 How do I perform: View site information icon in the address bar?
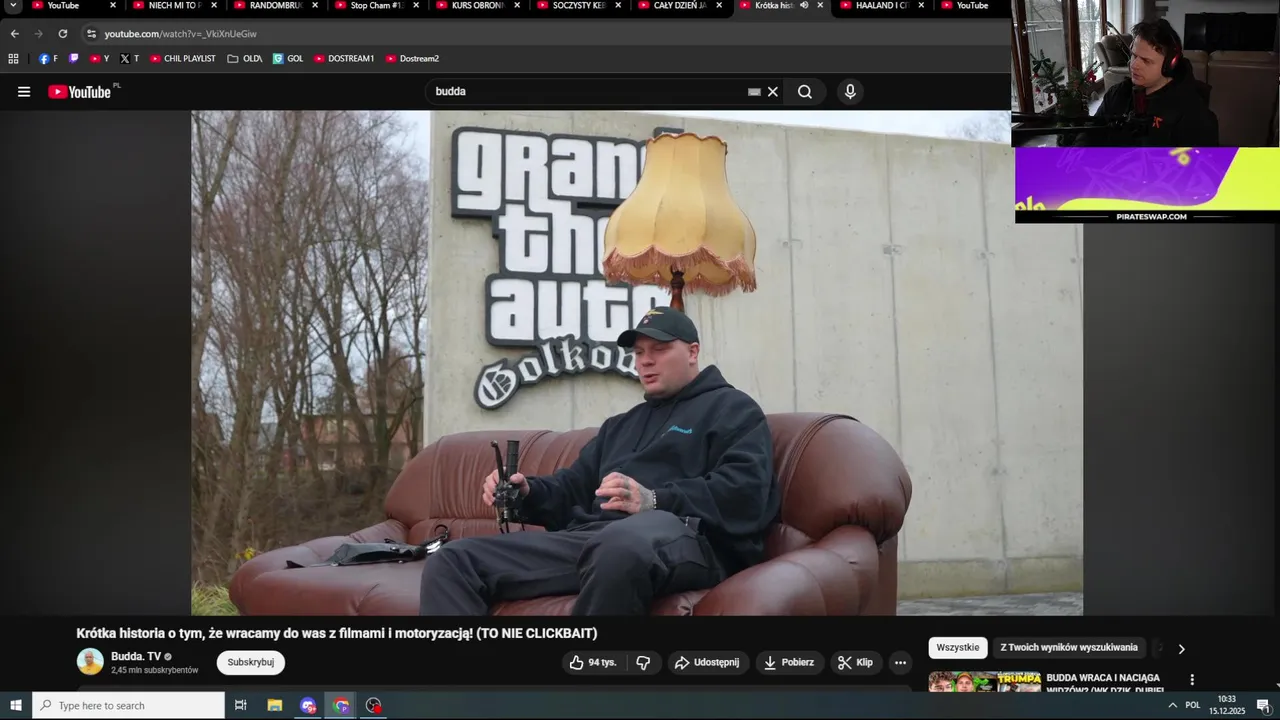[x=91, y=33]
